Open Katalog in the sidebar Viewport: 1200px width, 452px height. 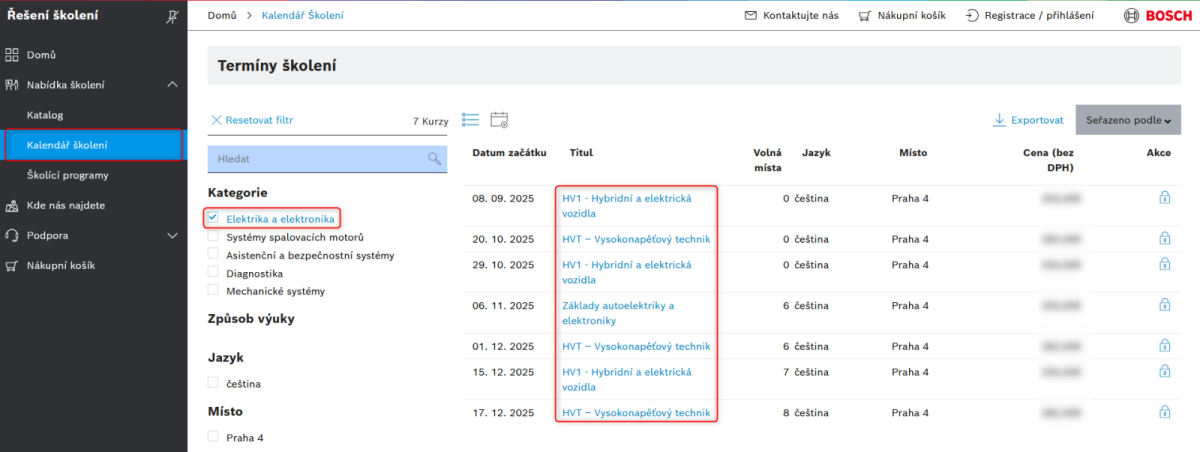click(x=45, y=115)
